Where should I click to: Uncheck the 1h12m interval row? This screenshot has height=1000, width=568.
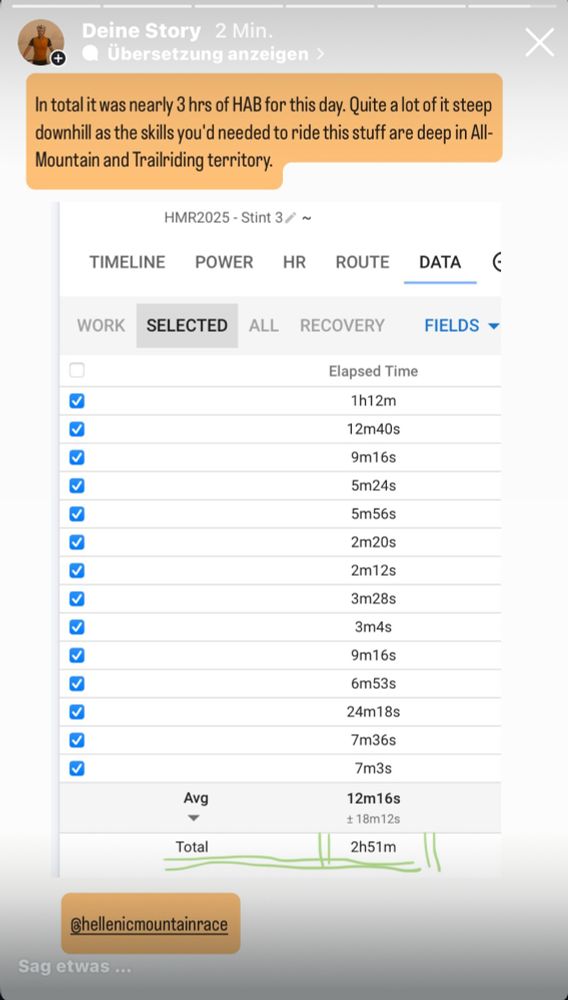76,401
